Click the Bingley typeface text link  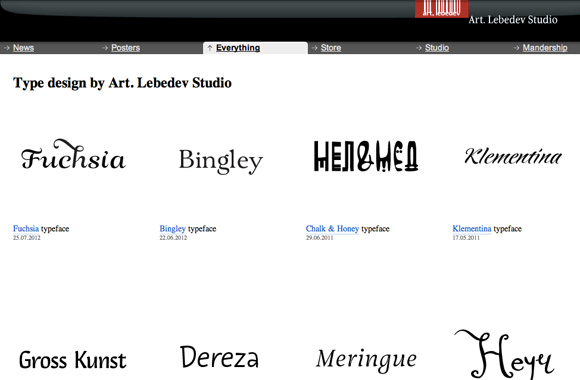(x=172, y=229)
